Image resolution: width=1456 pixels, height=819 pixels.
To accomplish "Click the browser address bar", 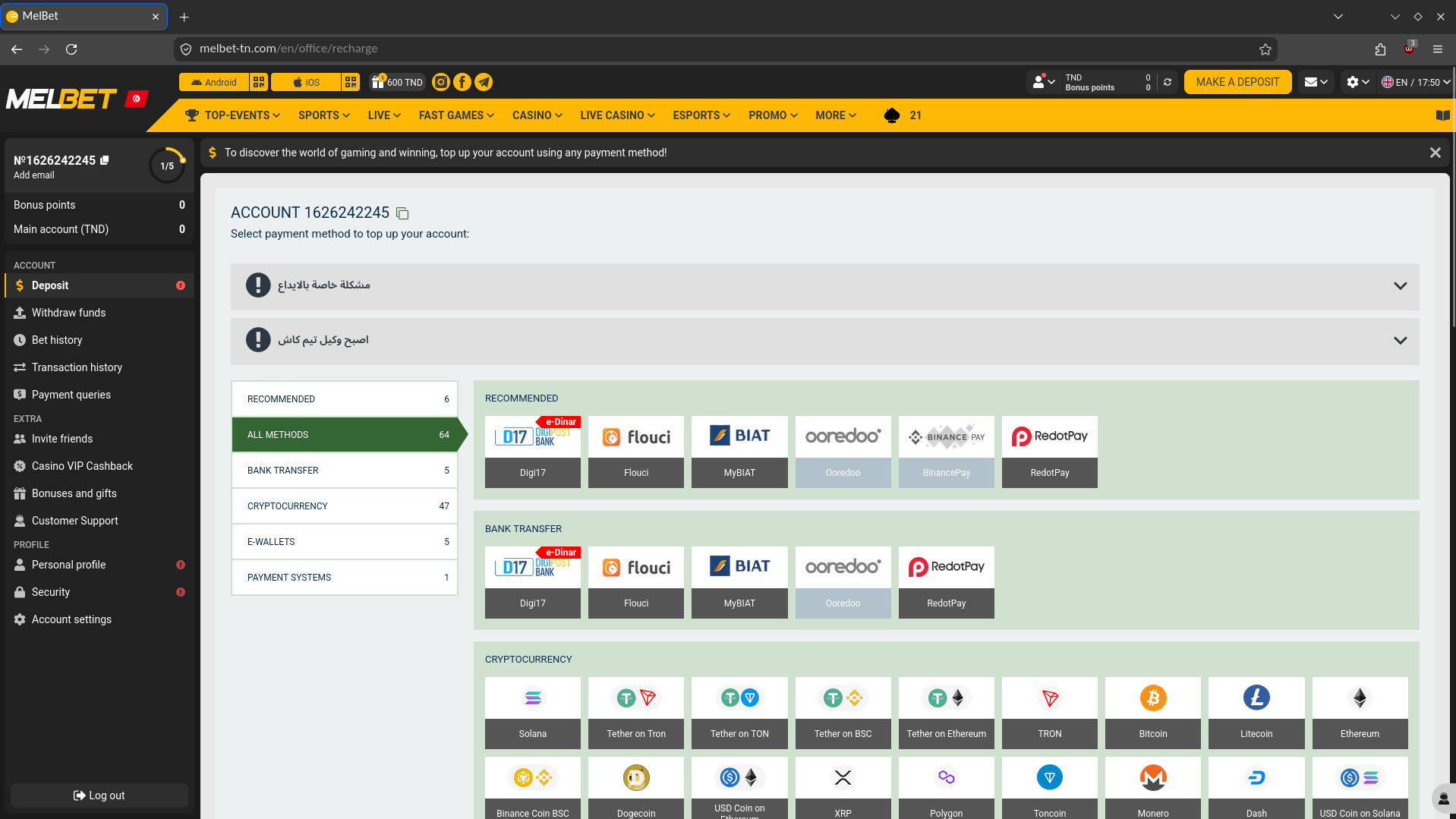I will 725,49.
